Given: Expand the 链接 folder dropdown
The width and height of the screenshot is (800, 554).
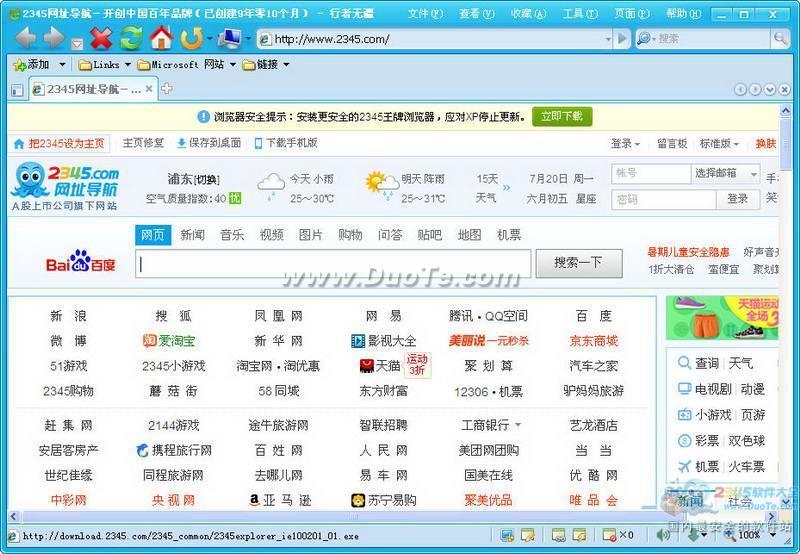Looking at the screenshot, I should click(x=286, y=65).
